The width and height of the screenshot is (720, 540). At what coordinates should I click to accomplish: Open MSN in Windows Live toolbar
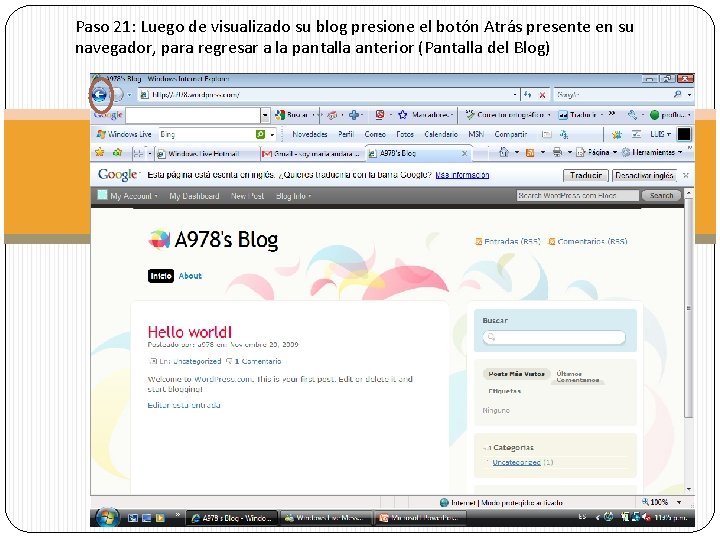[x=476, y=134]
